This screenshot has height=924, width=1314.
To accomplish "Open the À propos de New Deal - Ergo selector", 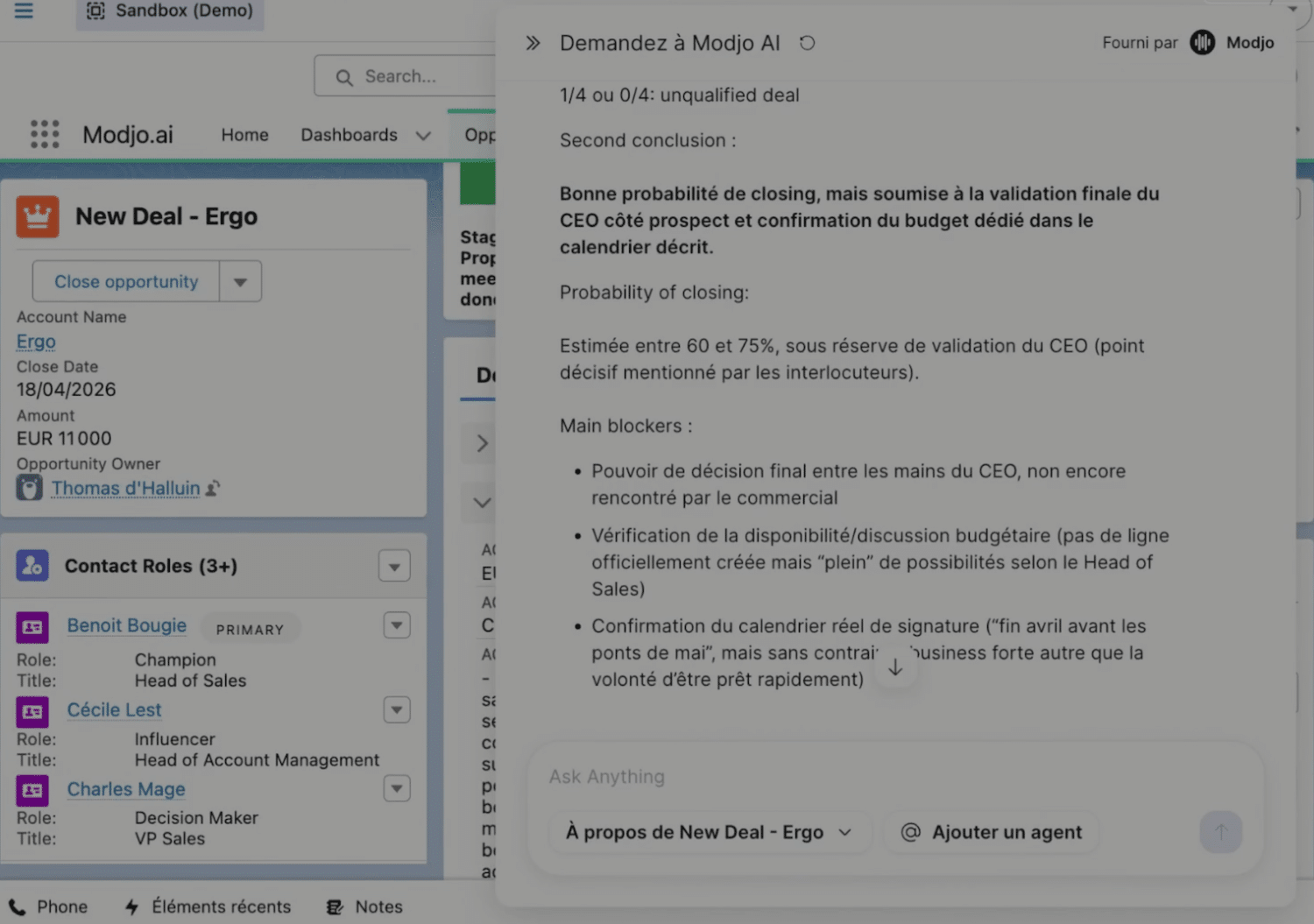I will tap(709, 832).
